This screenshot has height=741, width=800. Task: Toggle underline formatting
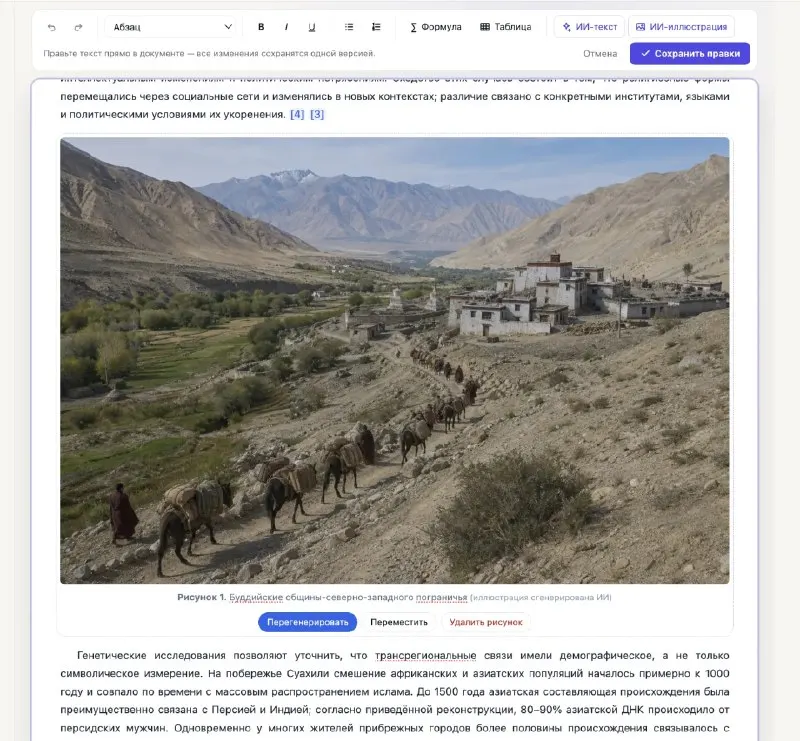click(x=312, y=27)
